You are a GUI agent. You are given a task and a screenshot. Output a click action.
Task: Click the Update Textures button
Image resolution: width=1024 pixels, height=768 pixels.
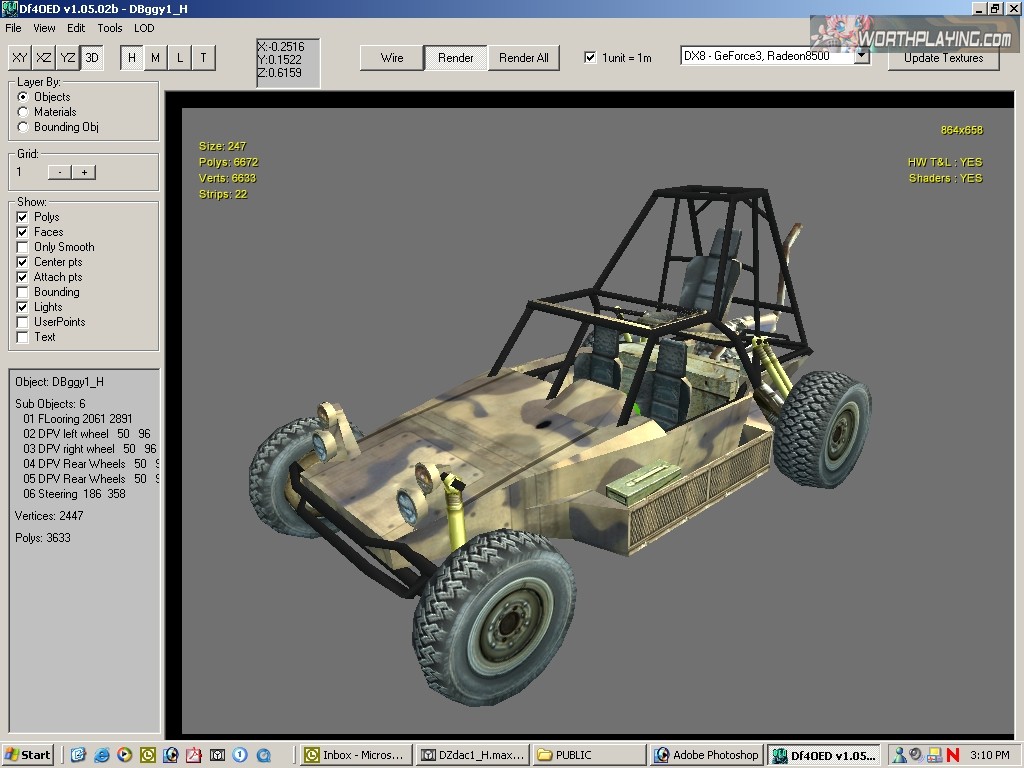(x=943, y=58)
